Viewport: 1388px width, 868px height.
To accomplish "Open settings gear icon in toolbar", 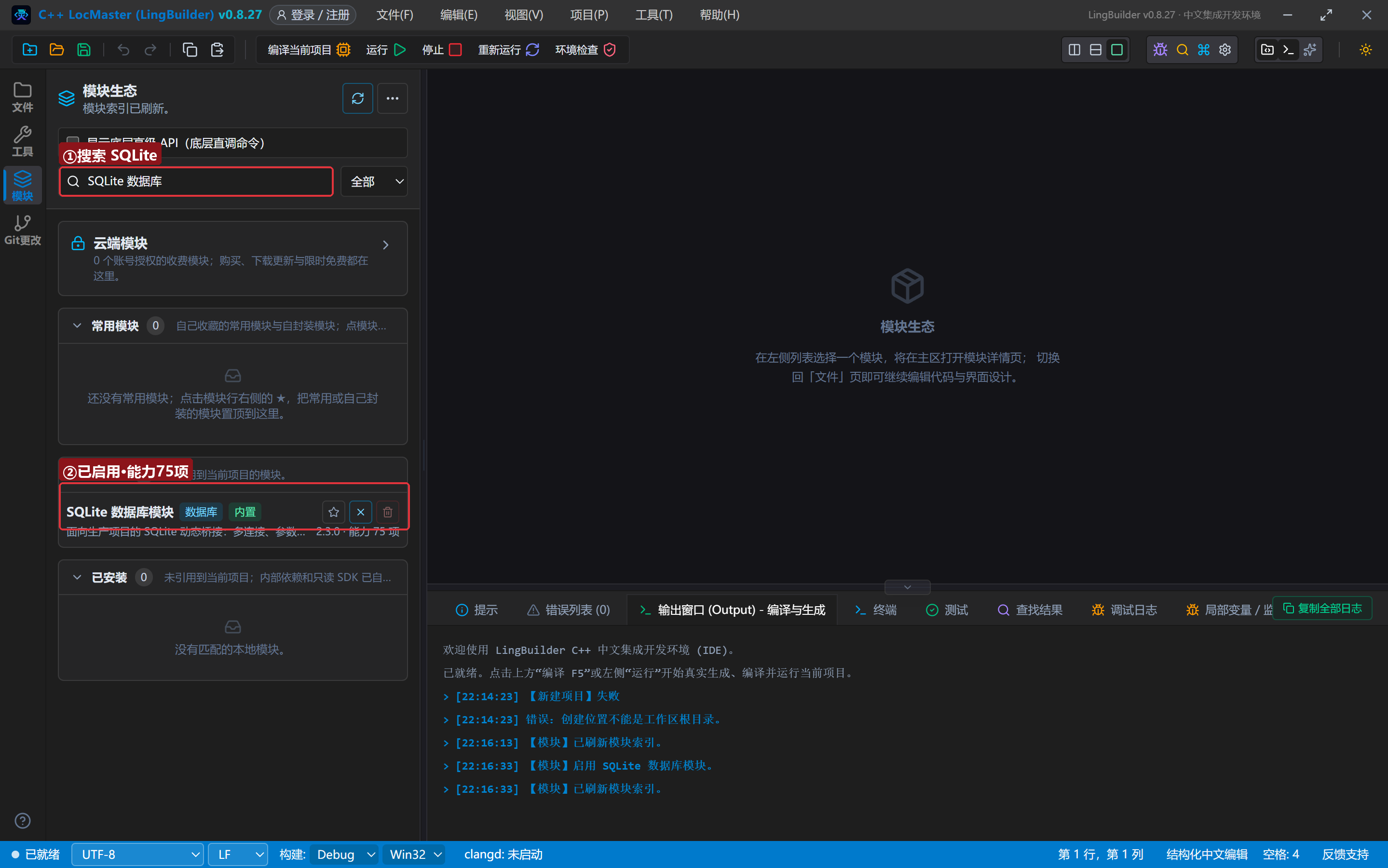I will (x=1225, y=50).
